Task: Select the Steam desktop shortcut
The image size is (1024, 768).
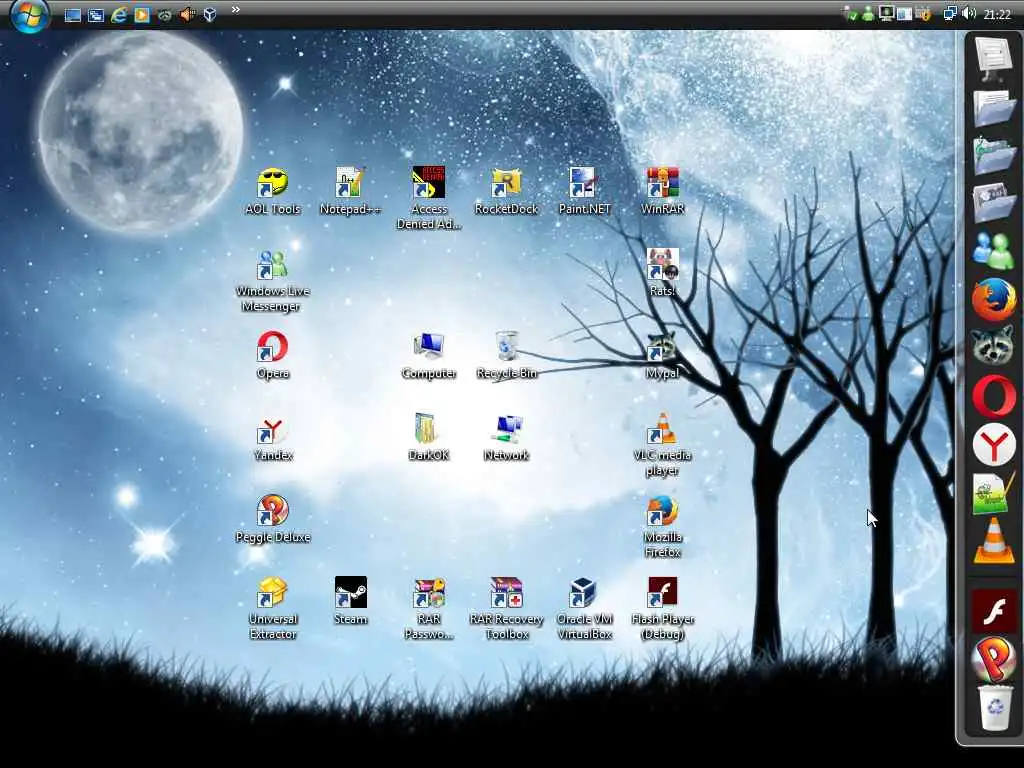Action: click(x=351, y=601)
